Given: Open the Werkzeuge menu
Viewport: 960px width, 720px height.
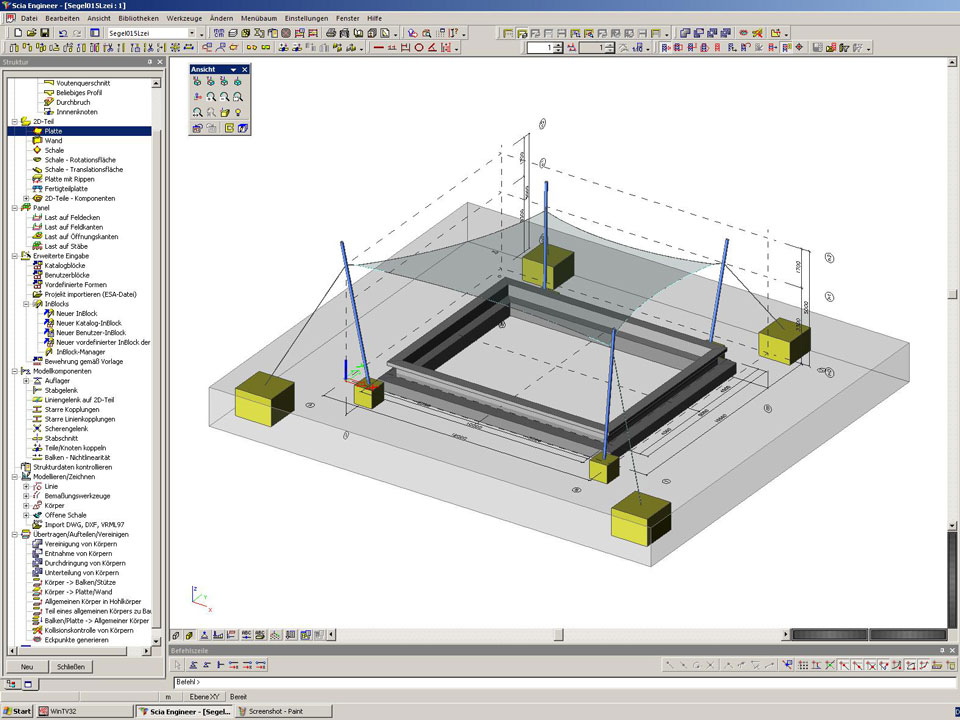Looking at the screenshot, I should (x=185, y=18).
